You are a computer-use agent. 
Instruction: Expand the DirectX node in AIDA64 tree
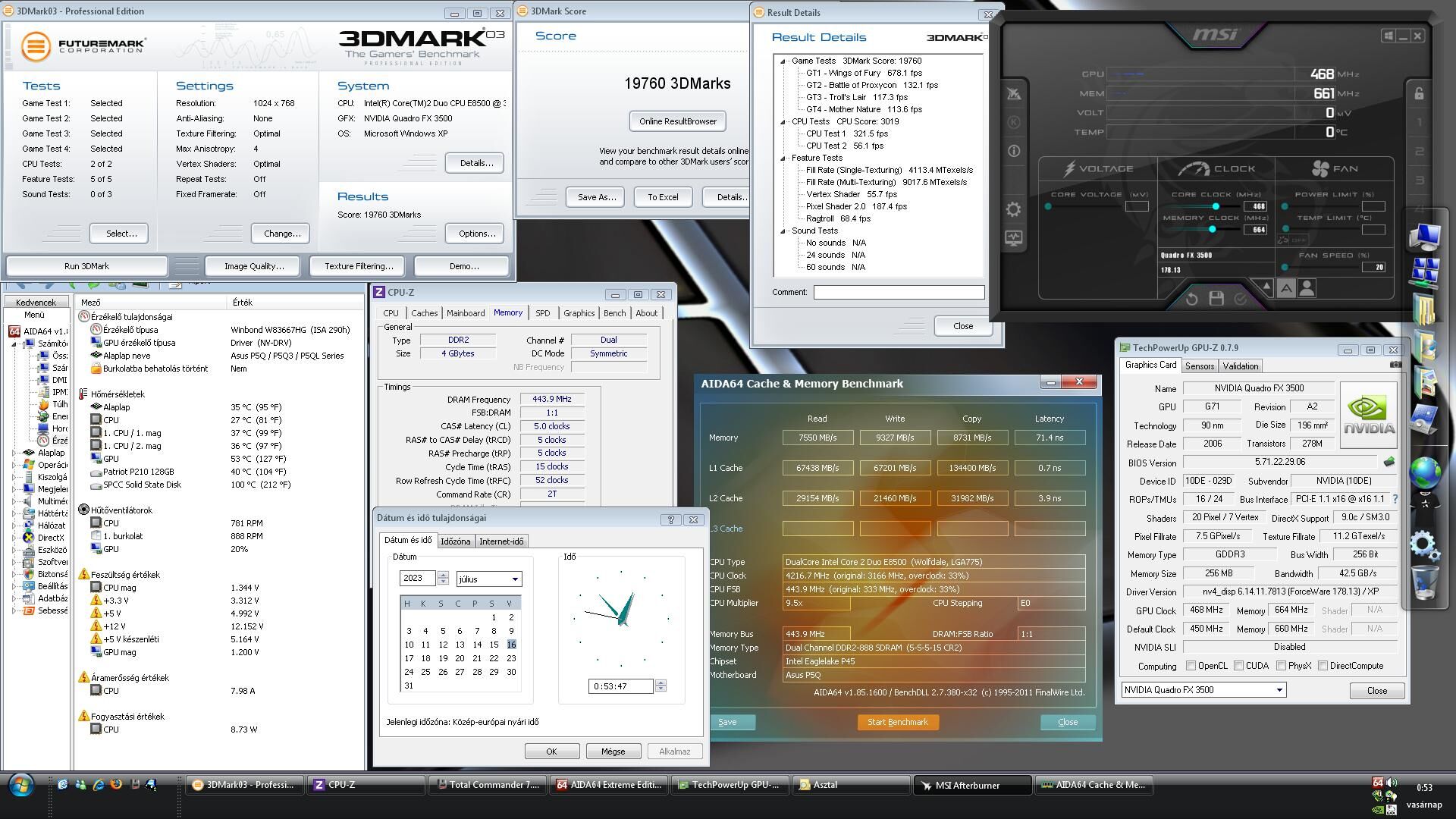(x=14, y=538)
